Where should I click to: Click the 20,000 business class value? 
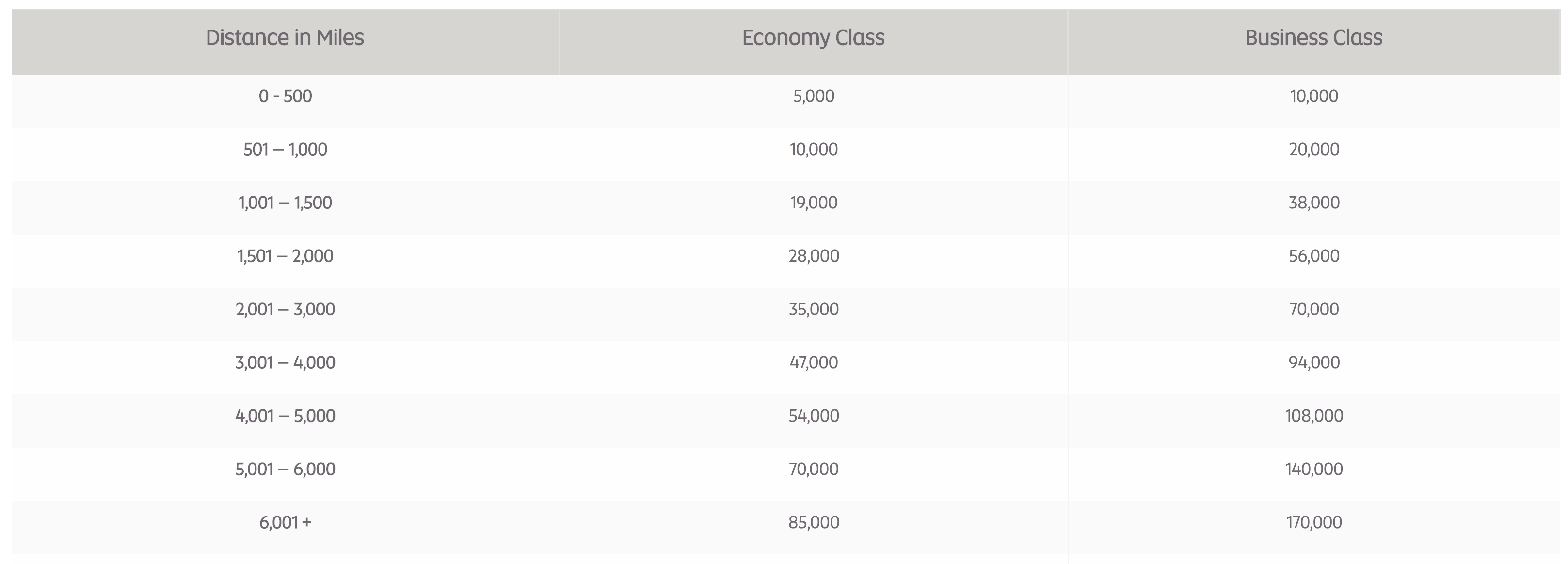1313,150
